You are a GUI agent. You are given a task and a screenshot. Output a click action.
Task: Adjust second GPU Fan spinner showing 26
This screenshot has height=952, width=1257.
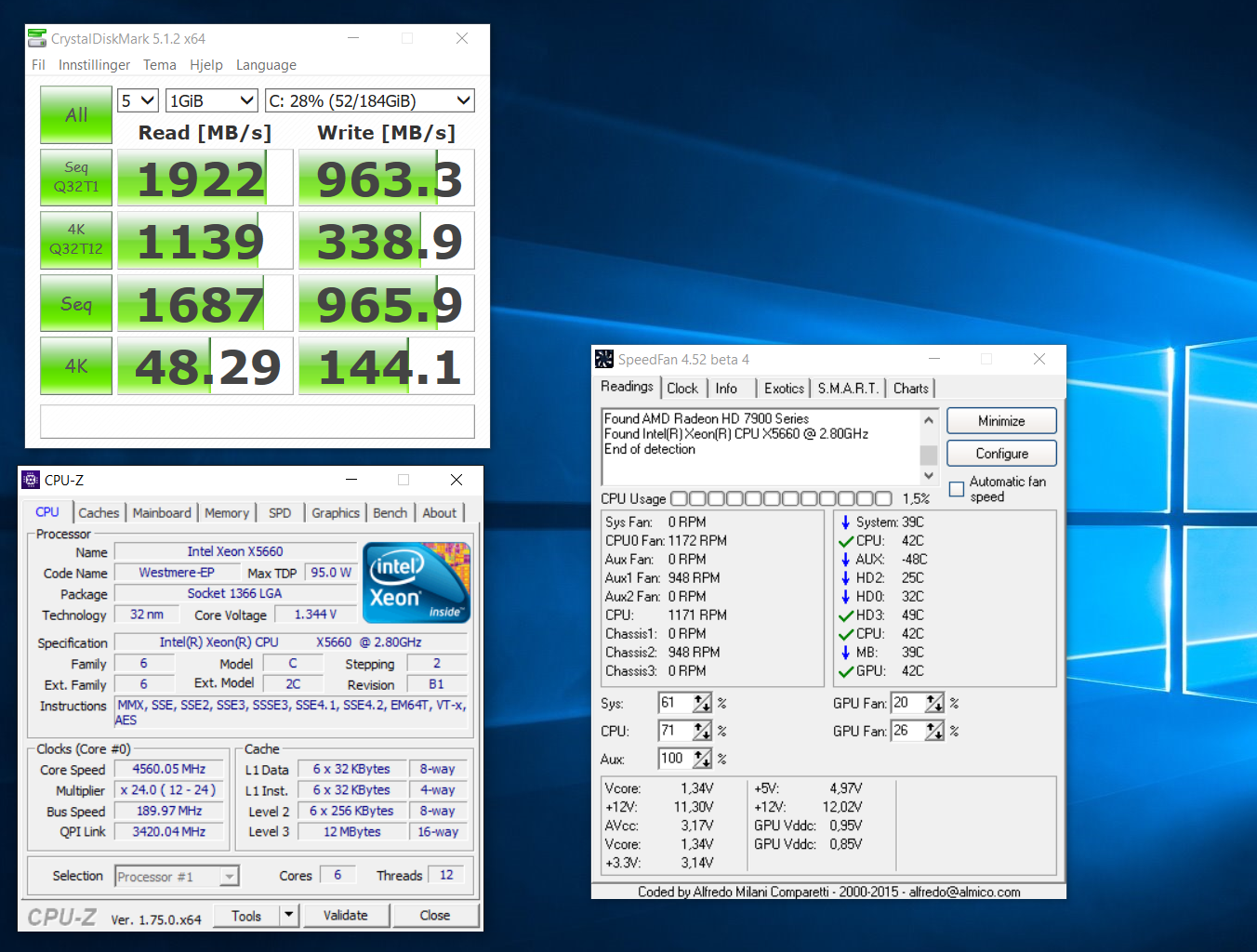(934, 732)
